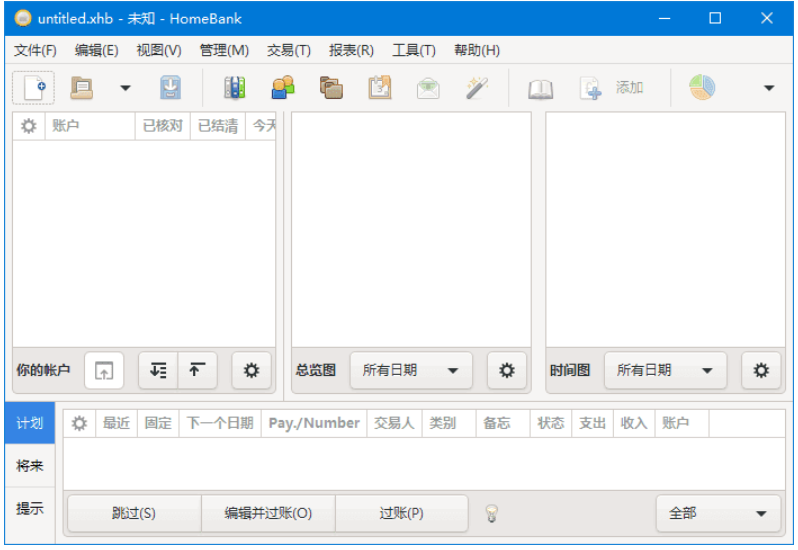
Task: Open budget management (envelope icon)
Action: click(428, 88)
